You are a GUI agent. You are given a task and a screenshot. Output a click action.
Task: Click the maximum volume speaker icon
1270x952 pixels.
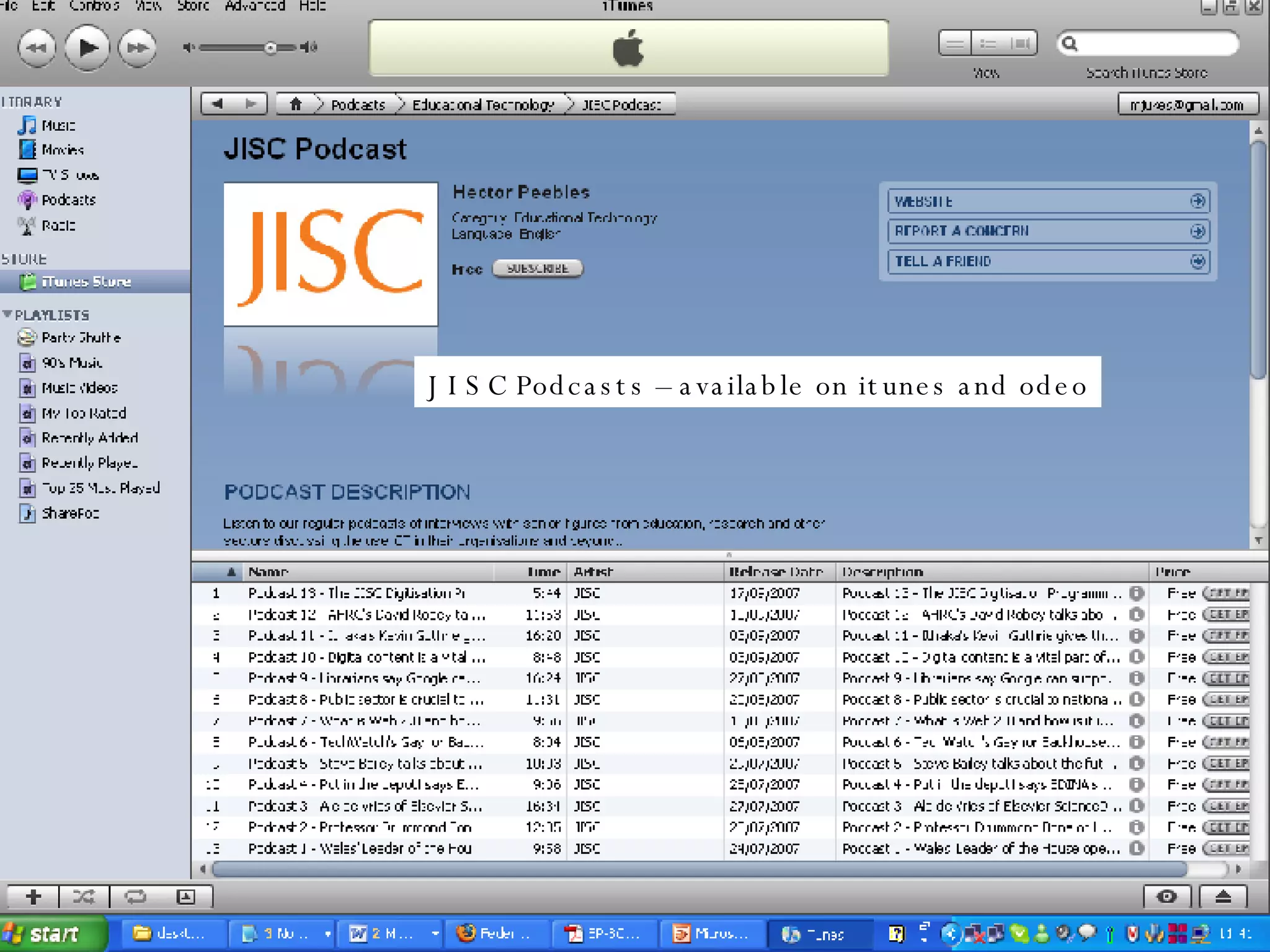pyautogui.click(x=308, y=47)
